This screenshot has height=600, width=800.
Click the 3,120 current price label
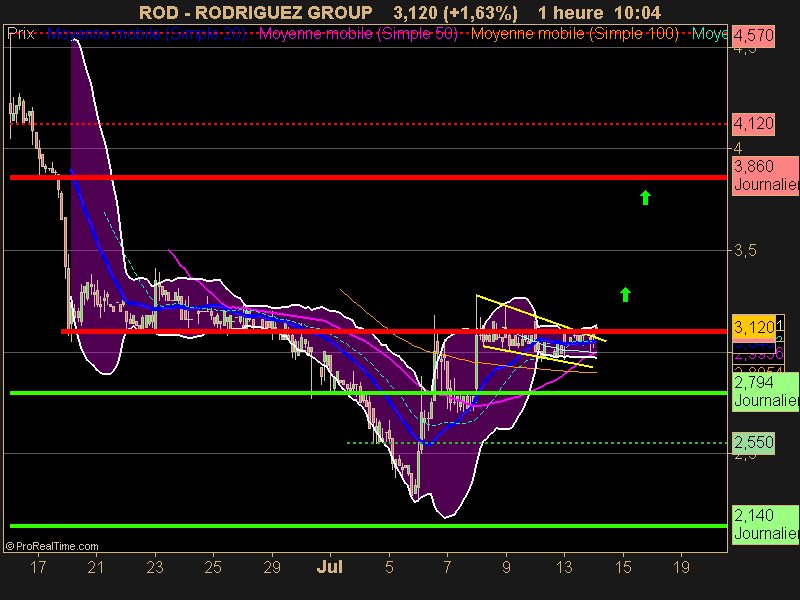tap(754, 327)
